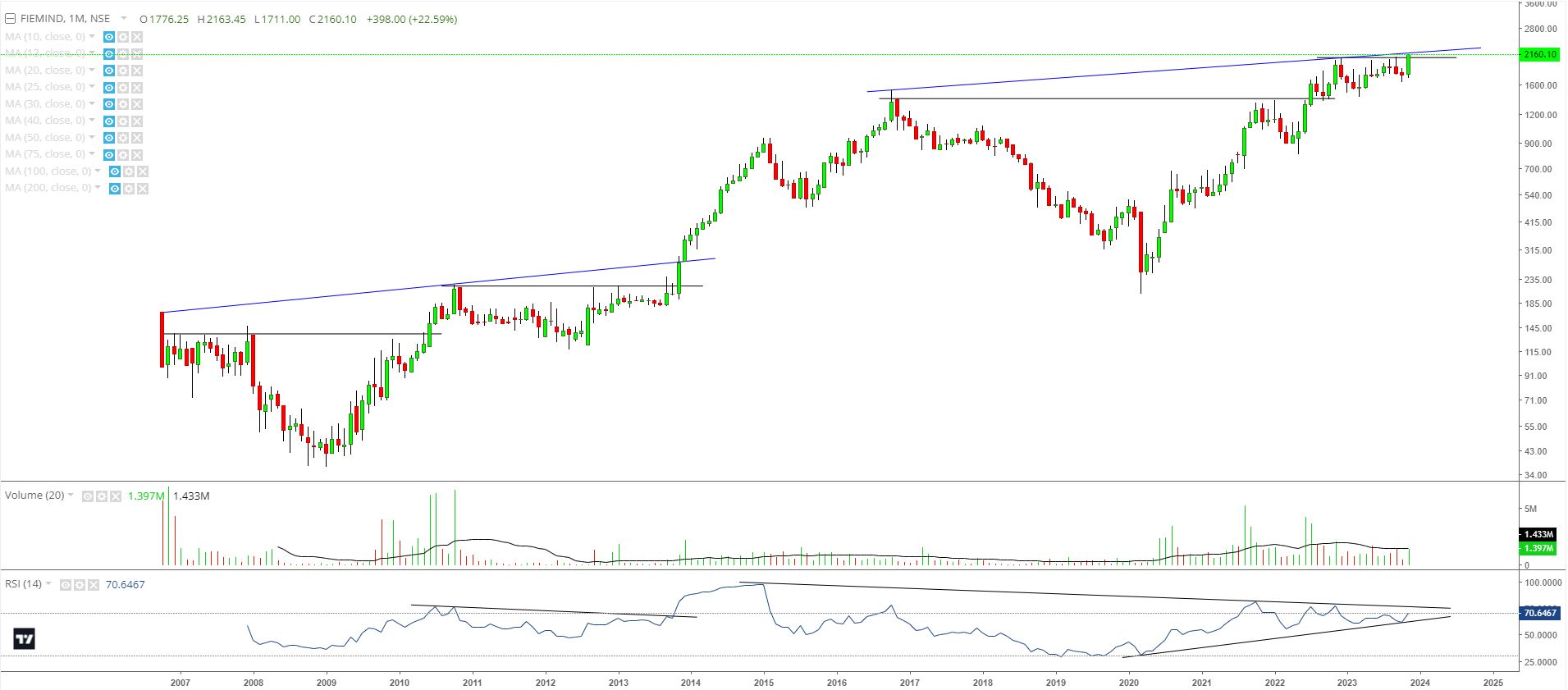Click the 2160.10 current price label
The width and height of the screenshot is (1568, 690).
[x=1539, y=54]
